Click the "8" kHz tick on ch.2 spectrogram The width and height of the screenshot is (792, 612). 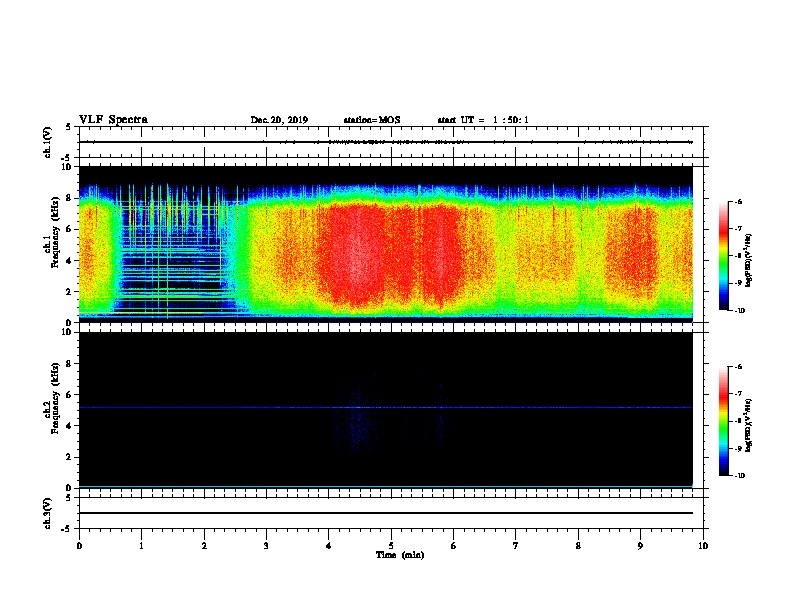(x=70, y=363)
